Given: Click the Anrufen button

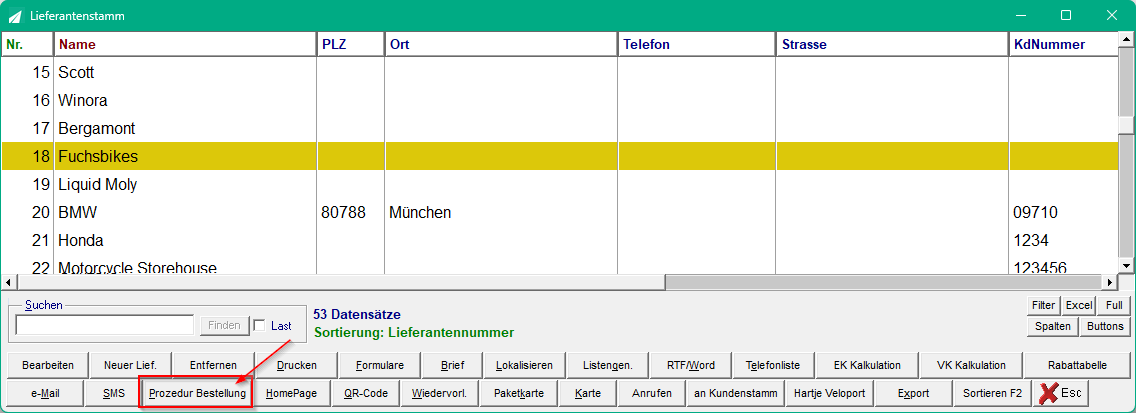Looking at the screenshot, I should coord(651,393).
